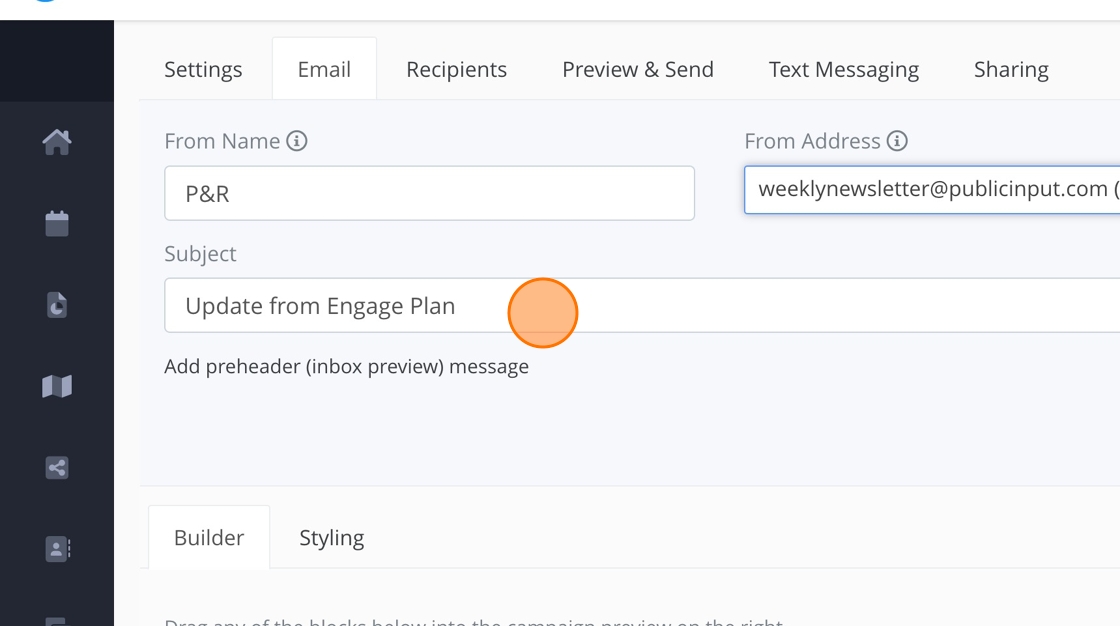Open the calendar sidebar icon
Image resolution: width=1120 pixels, height=626 pixels.
57,223
